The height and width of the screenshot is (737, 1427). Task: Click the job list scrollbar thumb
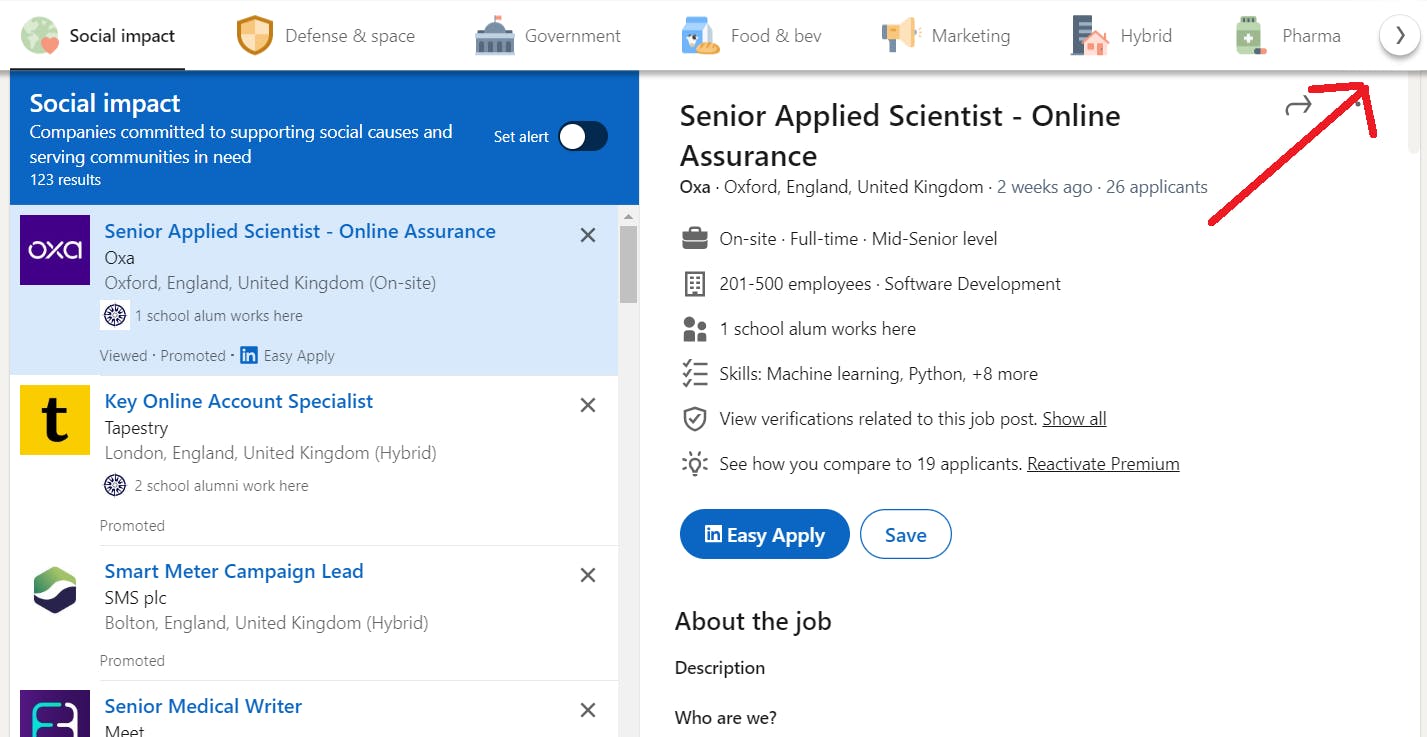click(x=628, y=264)
